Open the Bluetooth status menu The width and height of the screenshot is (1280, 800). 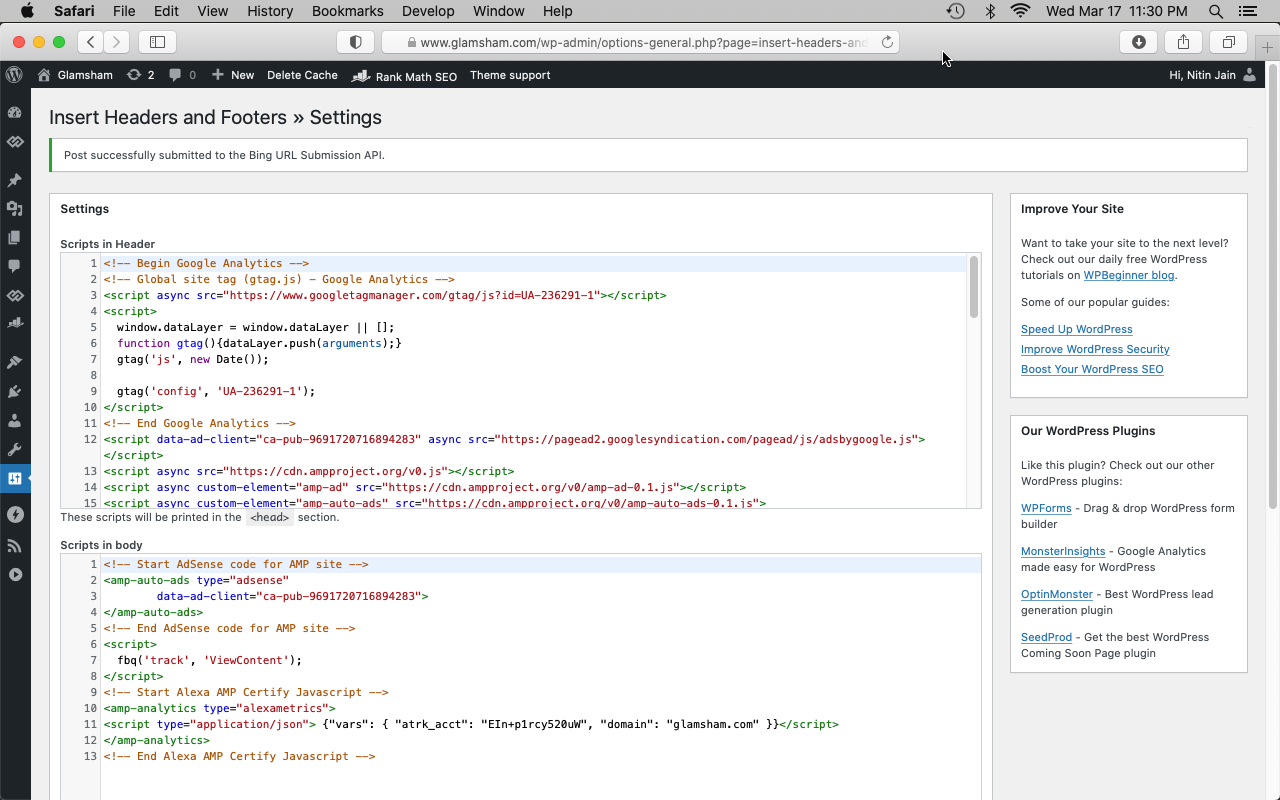(990, 11)
